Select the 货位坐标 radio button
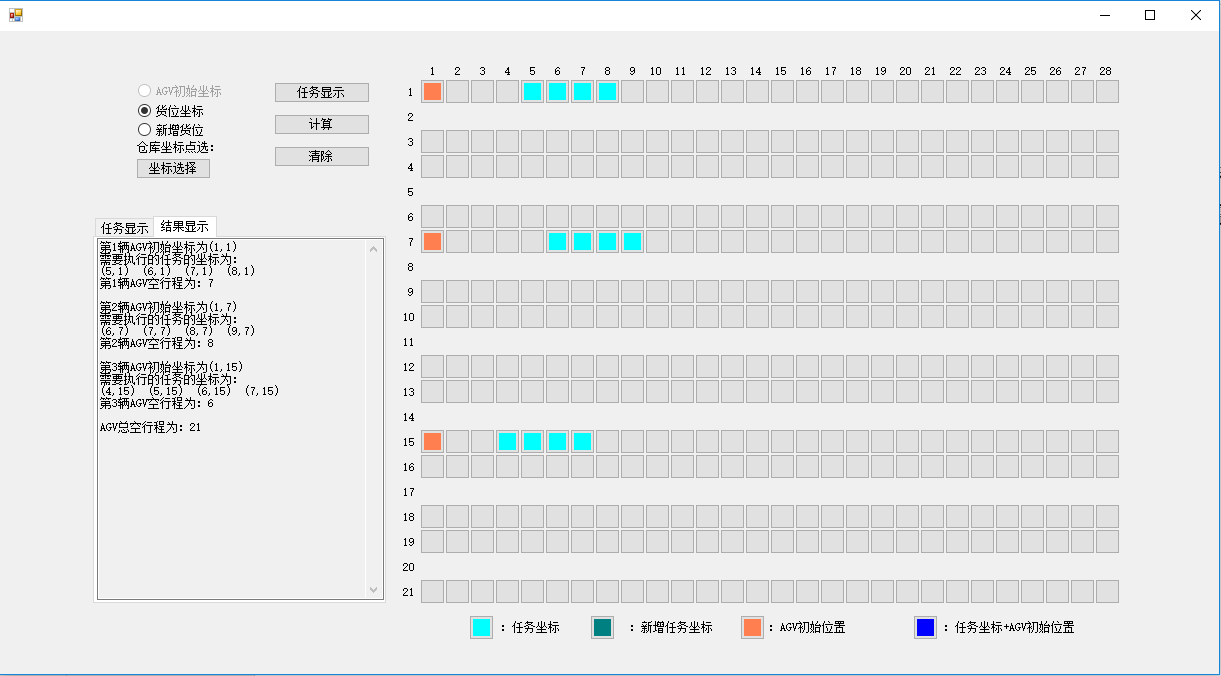1221x676 pixels. click(x=171, y=111)
